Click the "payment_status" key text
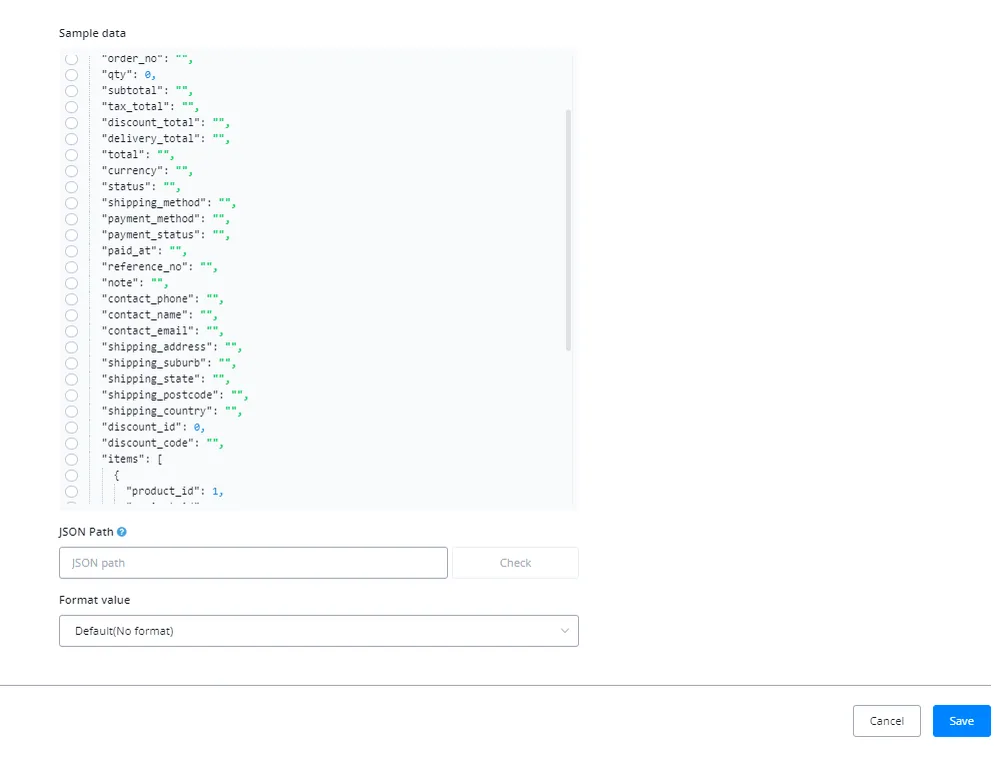1004x758 pixels. 154,235
